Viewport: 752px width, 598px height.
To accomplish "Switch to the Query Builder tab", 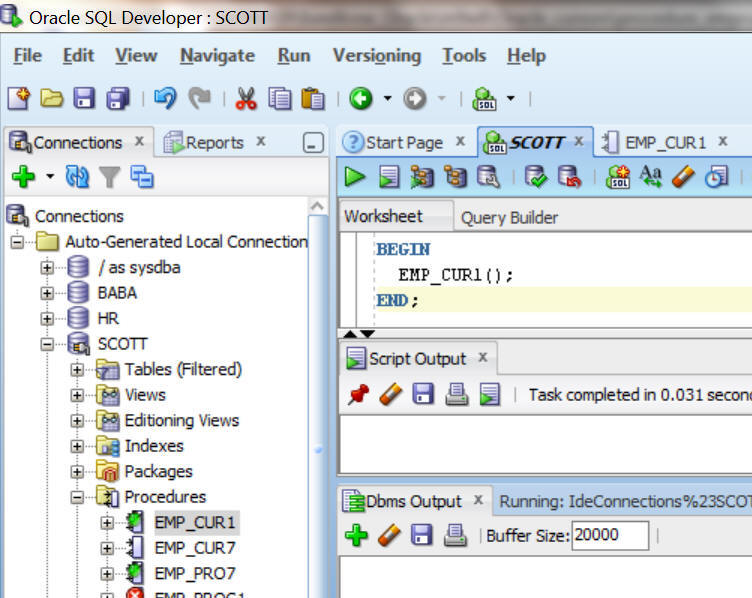I will point(509,217).
